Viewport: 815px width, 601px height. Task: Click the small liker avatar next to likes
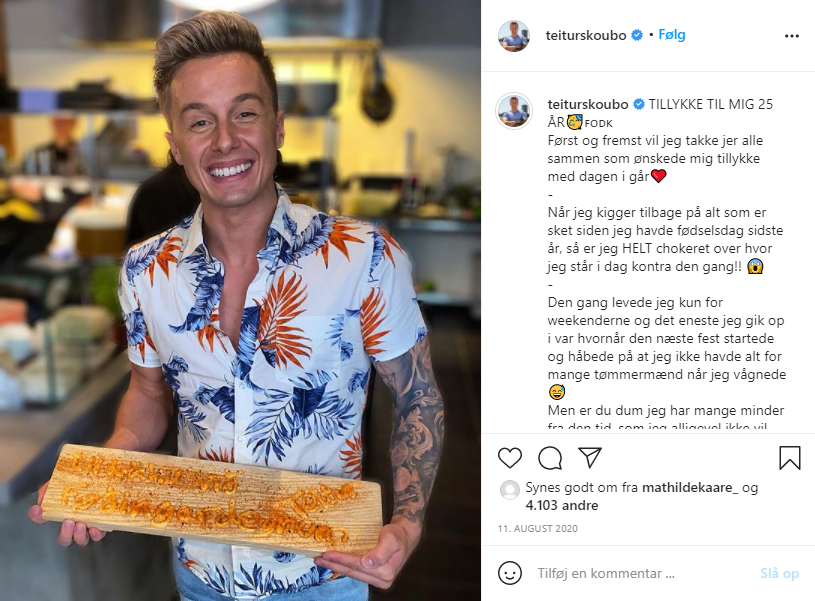click(509, 490)
